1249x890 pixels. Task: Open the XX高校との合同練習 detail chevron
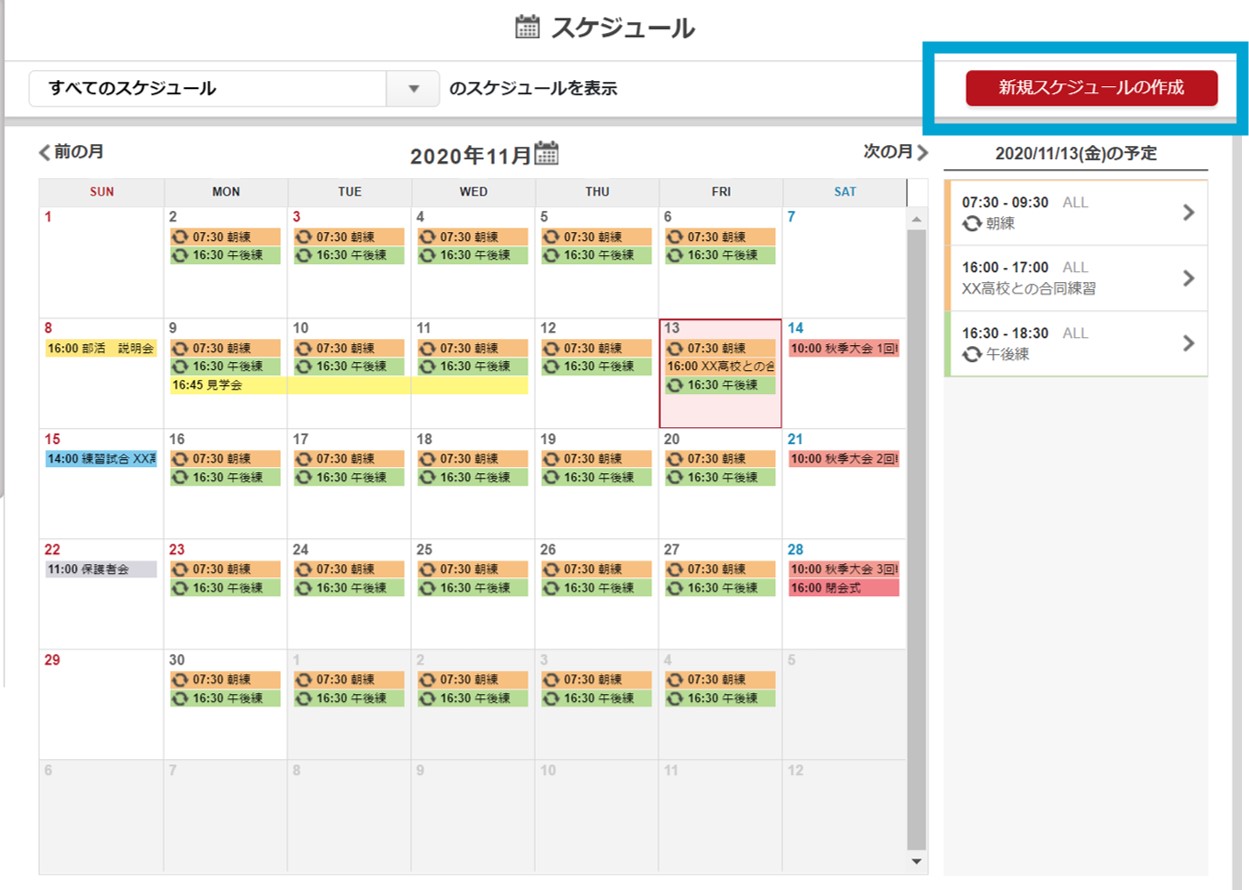pos(1188,278)
